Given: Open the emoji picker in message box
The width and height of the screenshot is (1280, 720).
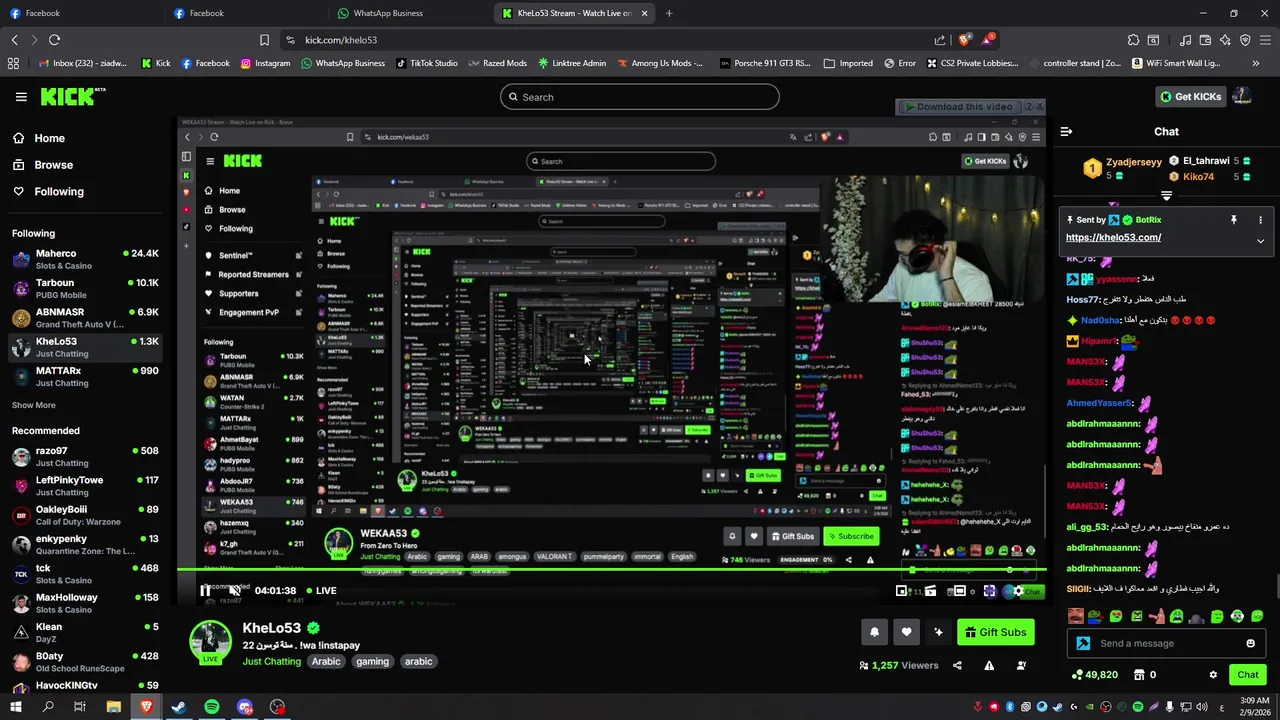Looking at the screenshot, I should 1250,643.
